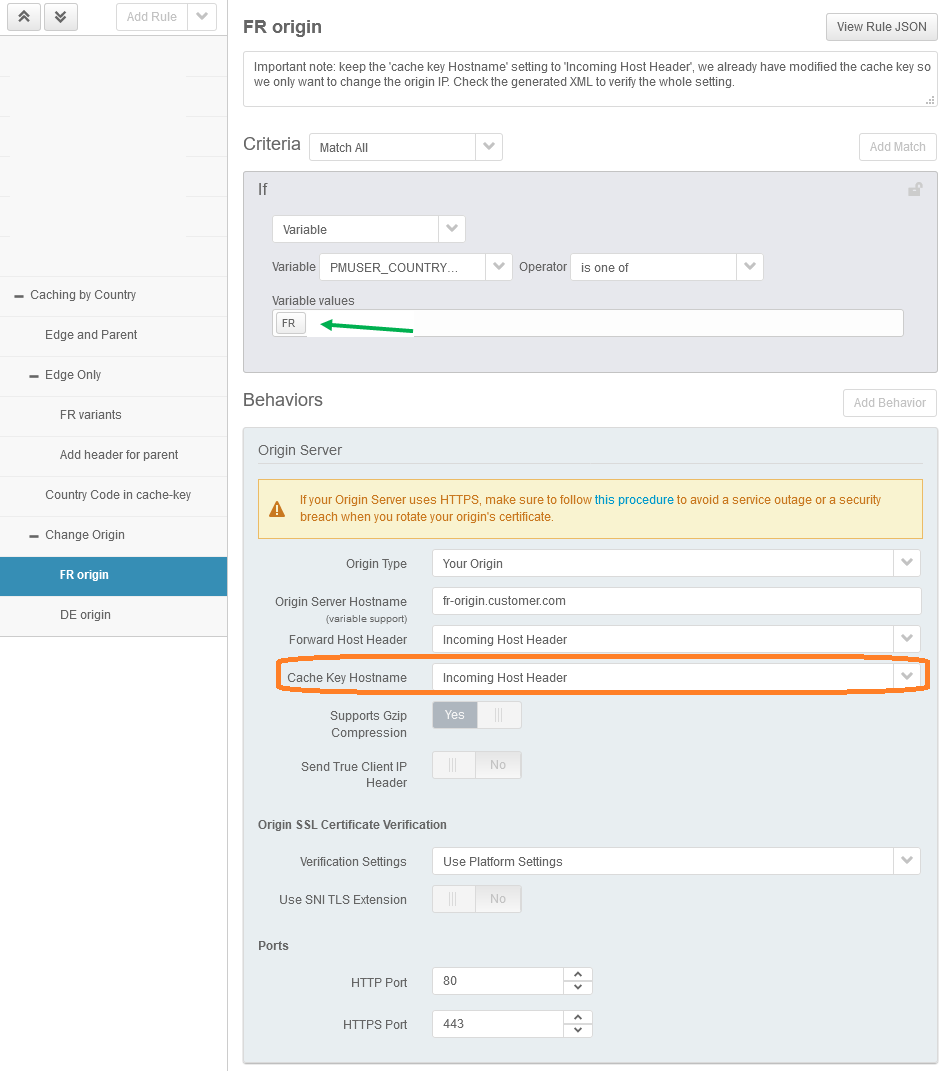The image size is (946, 1071).
Task: Click the View Rule JSON button
Action: [x=881, y=27]
